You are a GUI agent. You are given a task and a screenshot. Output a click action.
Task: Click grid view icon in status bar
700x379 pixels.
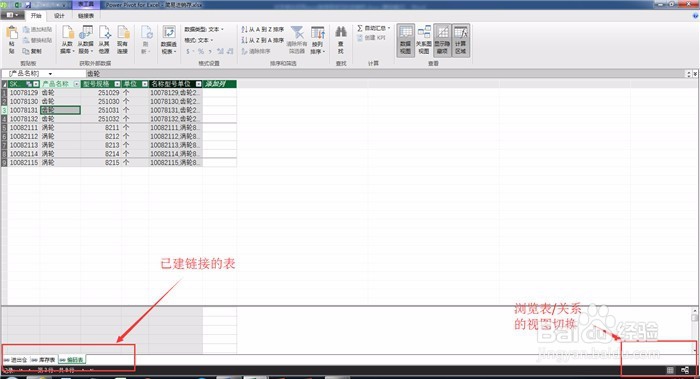[670, 371]
